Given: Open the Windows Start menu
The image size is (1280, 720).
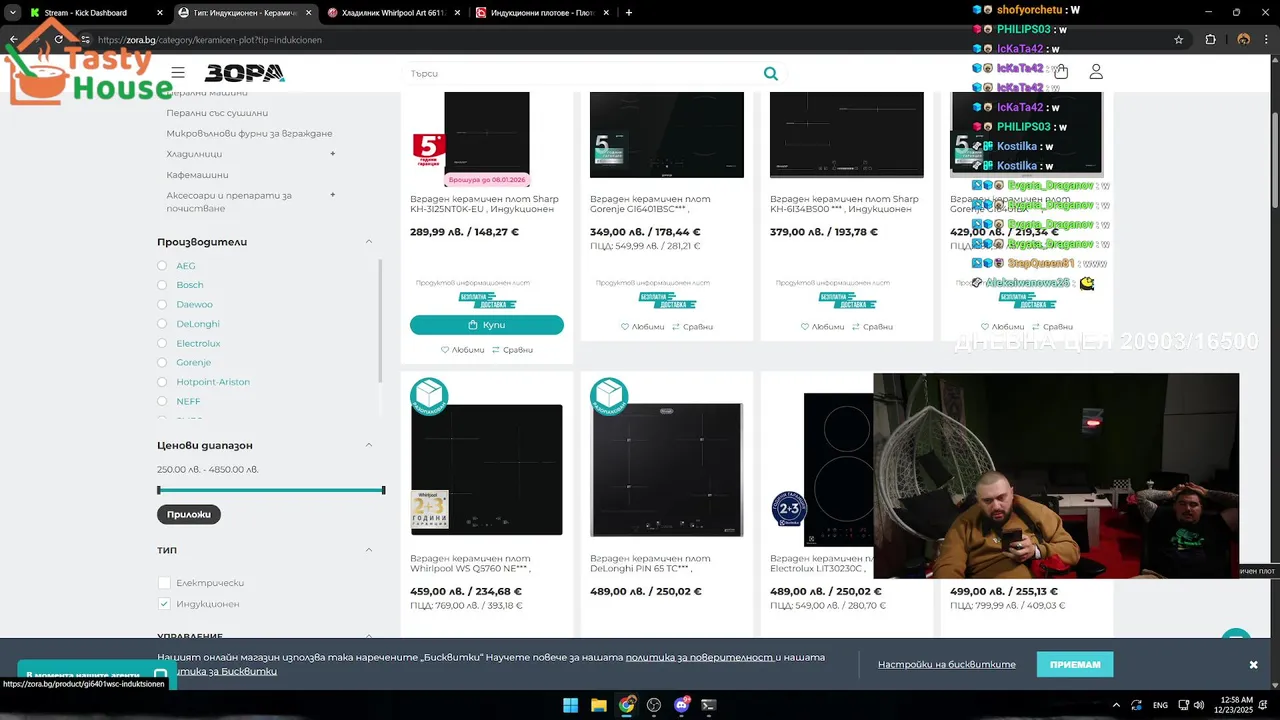Looking at the screenshot, I should click(570, 705).
